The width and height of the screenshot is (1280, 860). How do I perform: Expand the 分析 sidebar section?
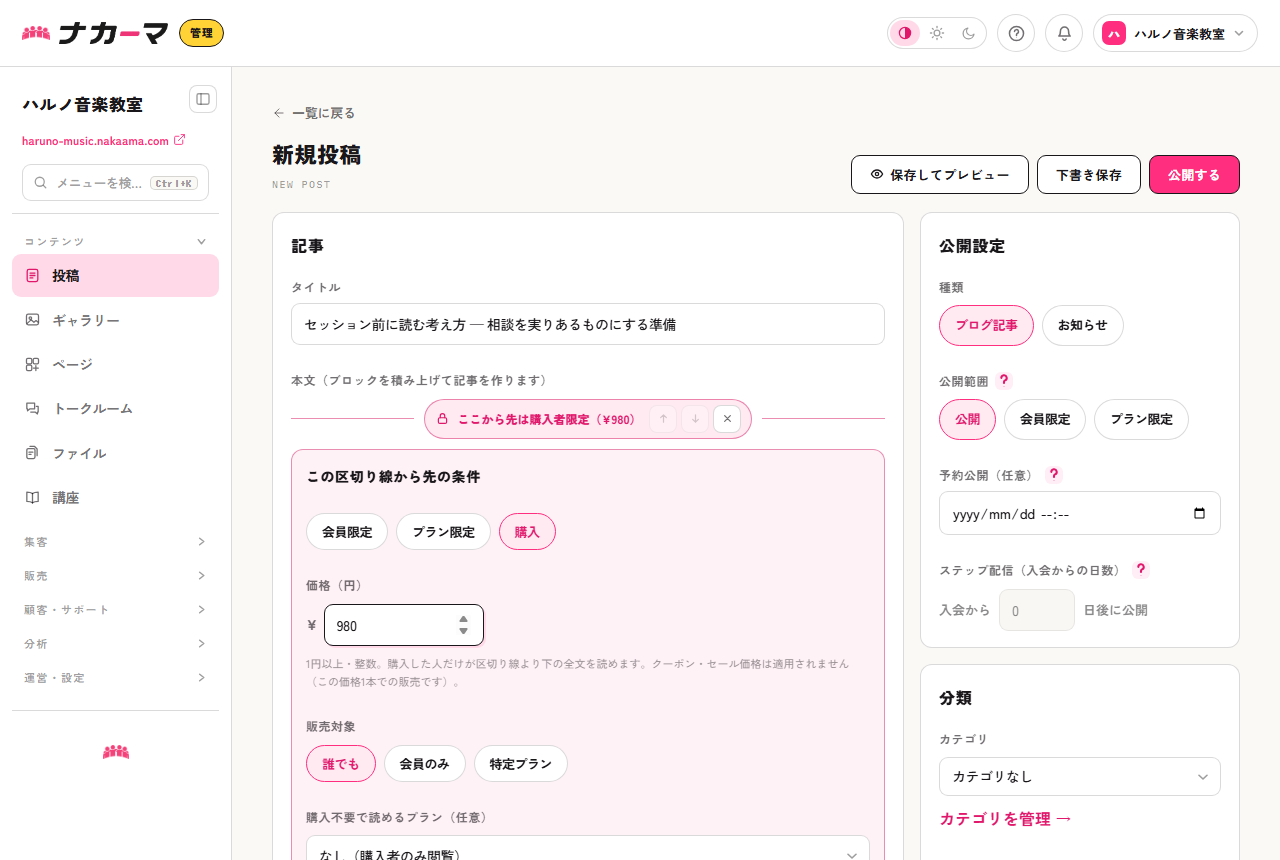pos(116,644)
